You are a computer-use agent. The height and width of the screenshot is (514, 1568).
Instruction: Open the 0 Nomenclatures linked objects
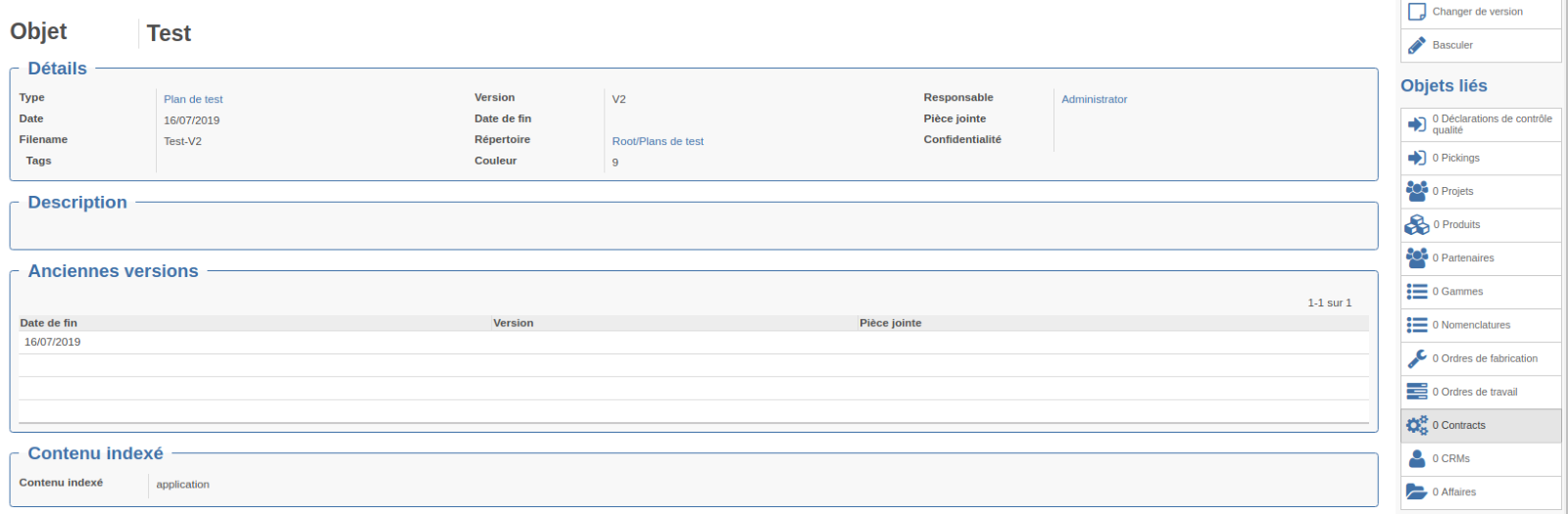[x=1475, y=325]
